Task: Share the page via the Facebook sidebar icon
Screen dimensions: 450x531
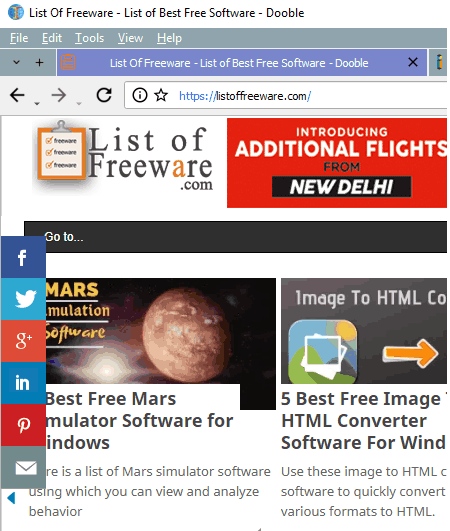Action: (x=23, y=257)
